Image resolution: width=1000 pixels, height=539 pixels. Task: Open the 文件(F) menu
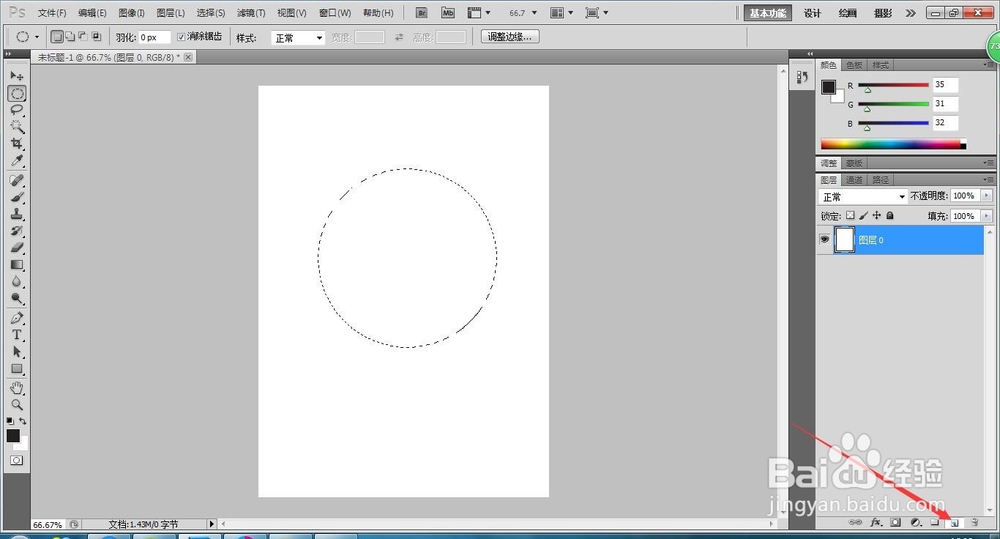click(x=52, y=13)
